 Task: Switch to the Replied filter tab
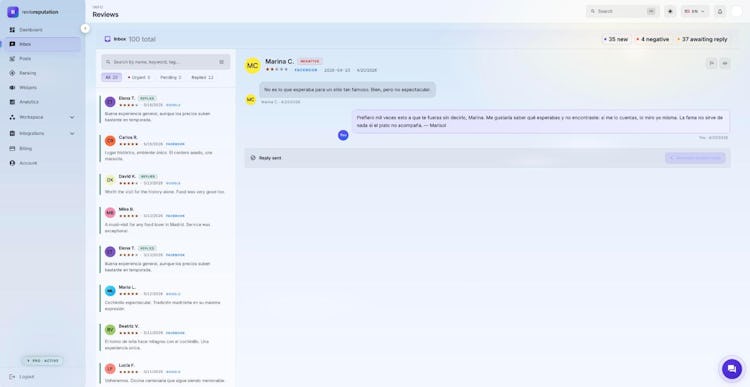202,77
